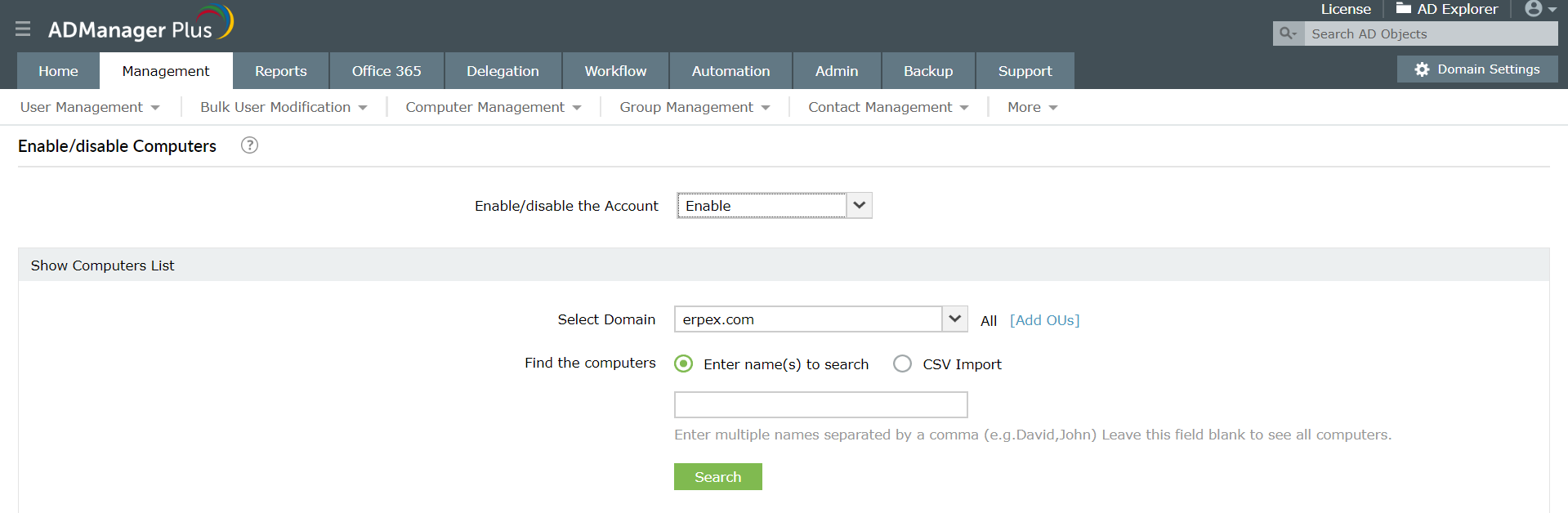Viewport: 1568px width, 513px height.
Task: Open the Backup tab
Action: [x=928, y=71]
